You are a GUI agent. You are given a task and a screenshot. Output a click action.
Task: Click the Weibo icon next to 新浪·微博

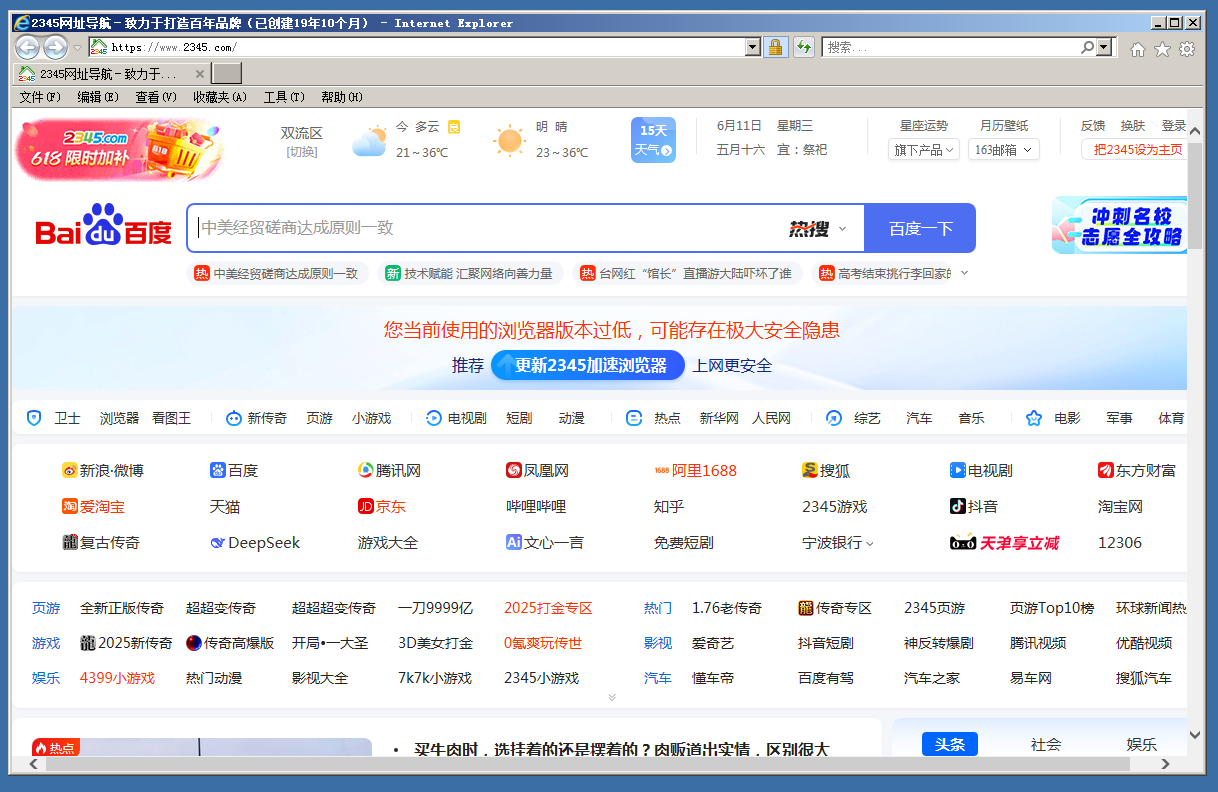pyautogui.click(x=70, y=470)
